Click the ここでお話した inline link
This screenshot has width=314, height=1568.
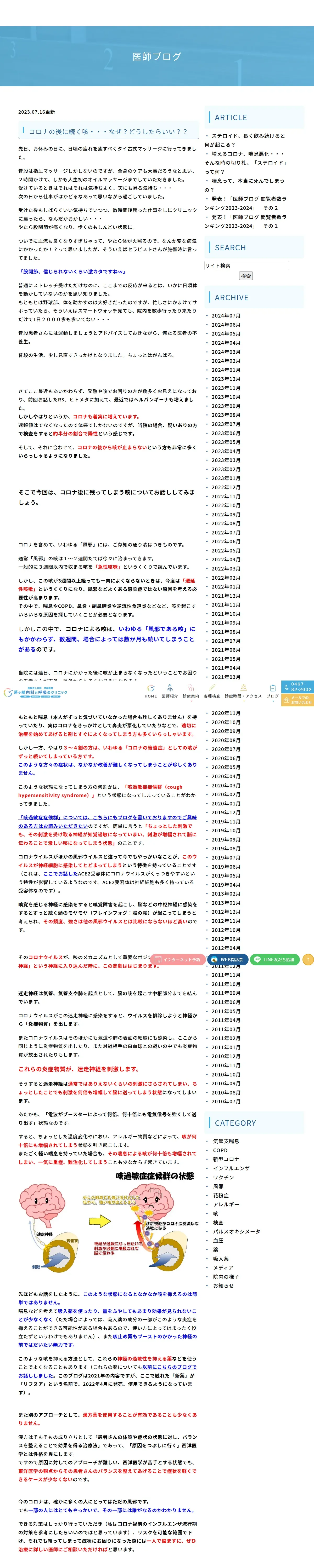coord(60,873)
